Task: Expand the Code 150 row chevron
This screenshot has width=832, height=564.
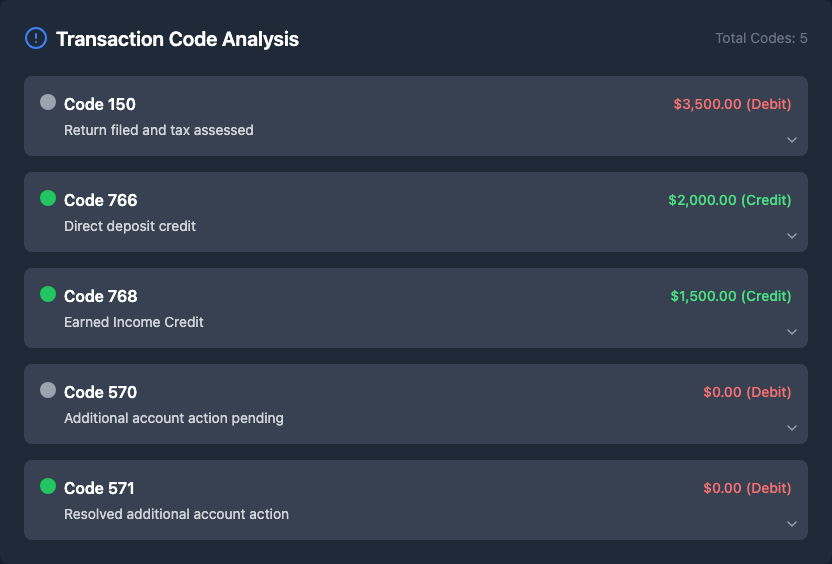Action: point(792,140)
